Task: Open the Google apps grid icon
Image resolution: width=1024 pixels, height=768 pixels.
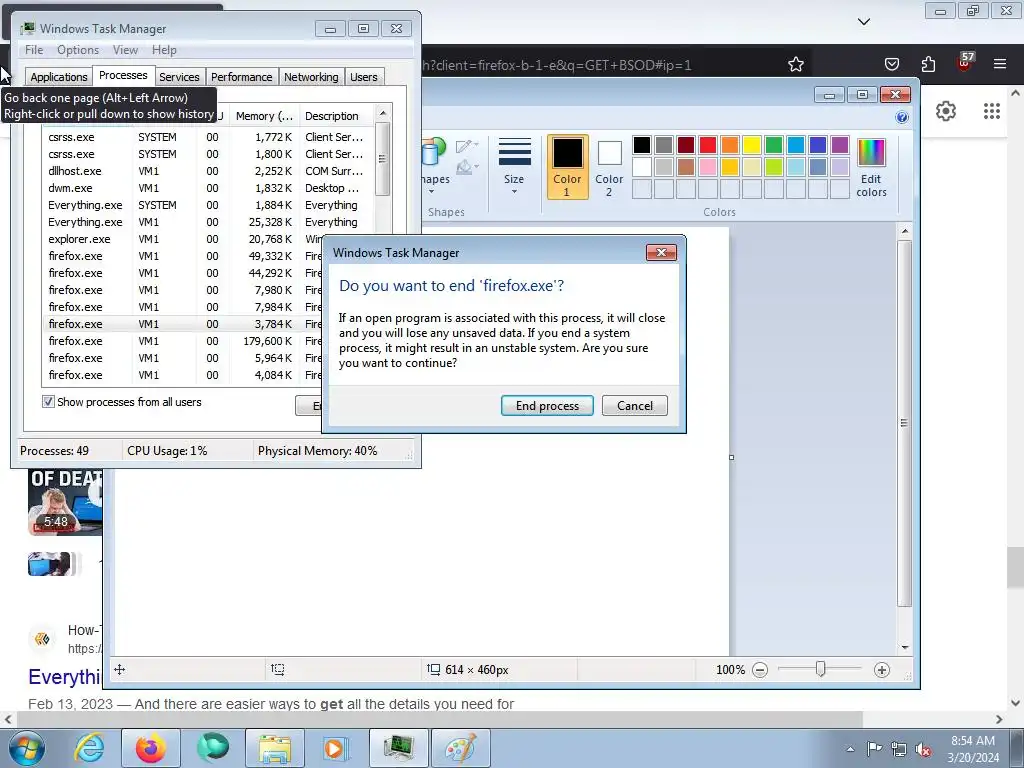Action: [x=992, y=111]
